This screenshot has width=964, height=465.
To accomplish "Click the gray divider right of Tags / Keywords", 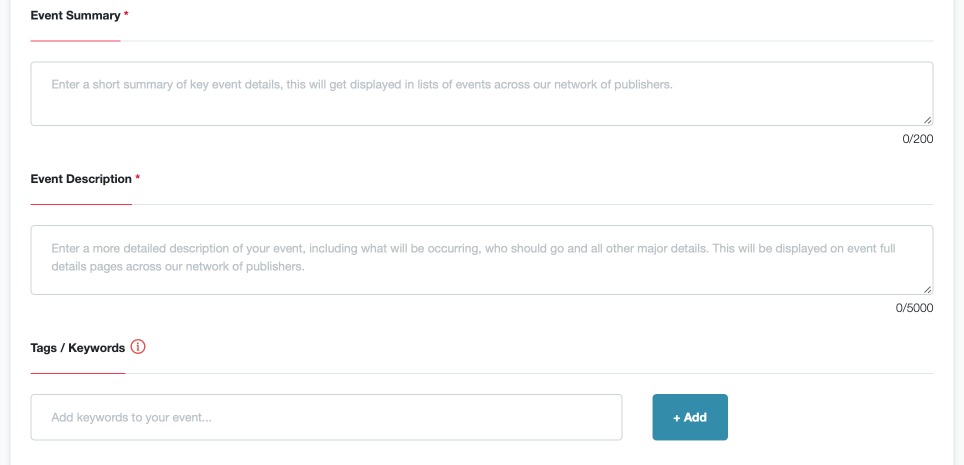I will coord(529,373).
